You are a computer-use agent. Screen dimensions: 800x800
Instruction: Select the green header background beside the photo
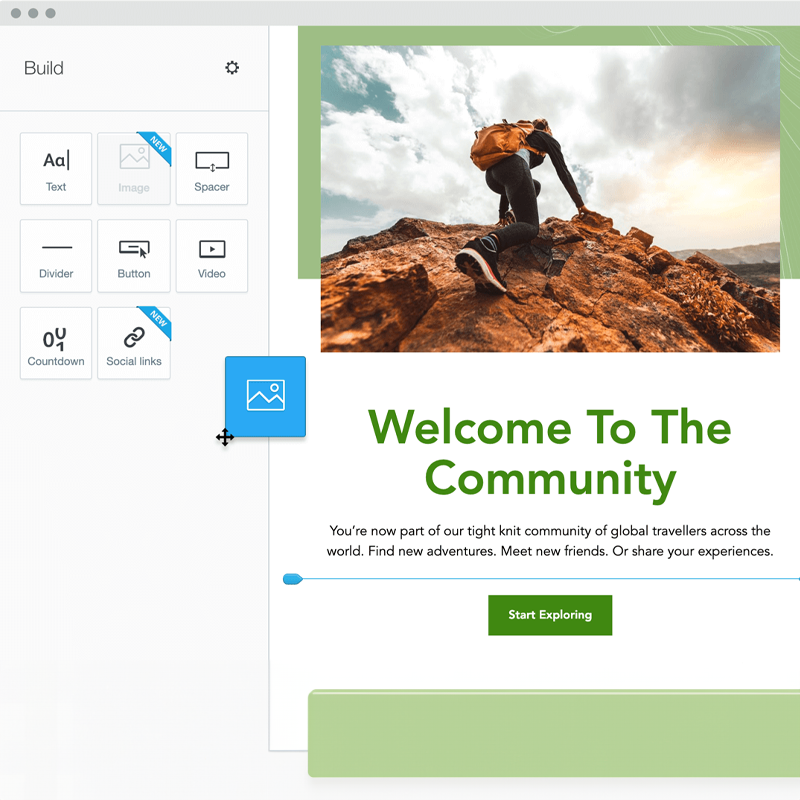(309, 150)
